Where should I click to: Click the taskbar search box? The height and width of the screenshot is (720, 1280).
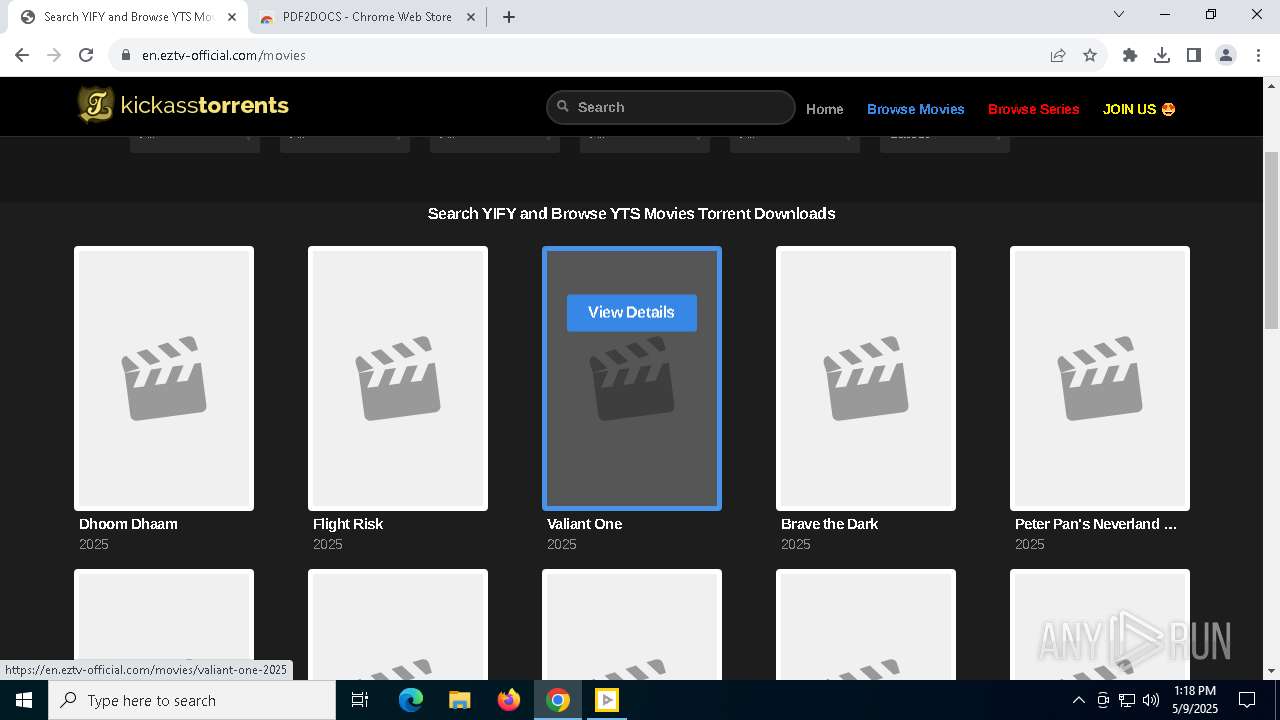(x=192, y=700)
